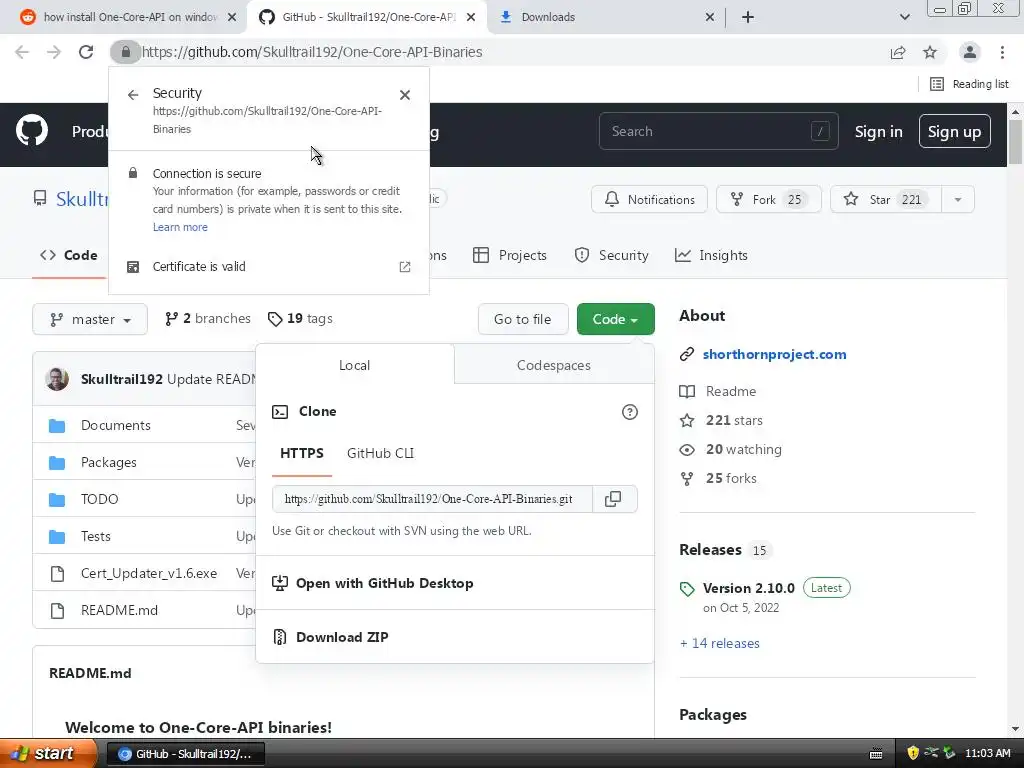This screenshot has height=768, width=1024.
Task: Show + 14 releases link
Action: pos(720,643)
